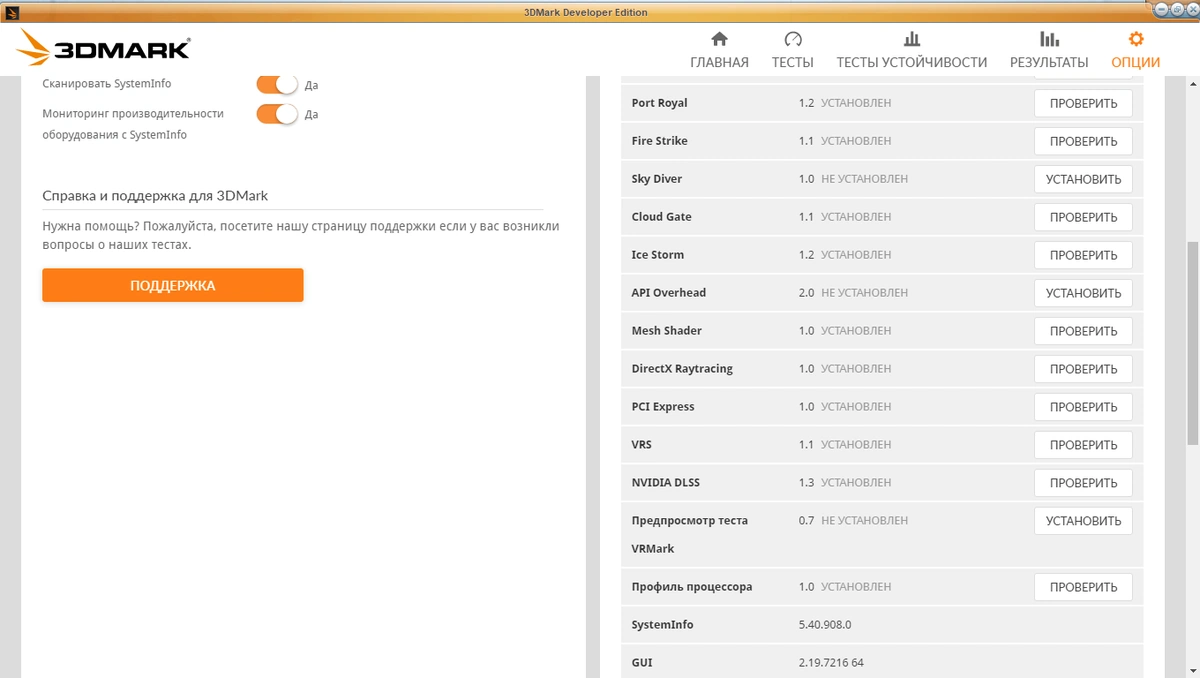Click the SystemInfo version 5.40.908.0
Image resolution: width=1200 pixels, height=678 pixels.
click(825, 625)
